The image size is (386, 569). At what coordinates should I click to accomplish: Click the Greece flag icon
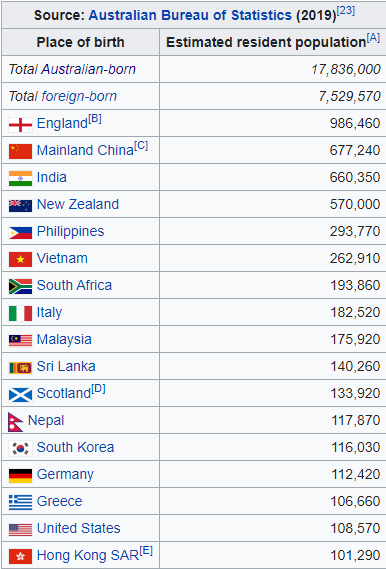click(x=20, y=503)
